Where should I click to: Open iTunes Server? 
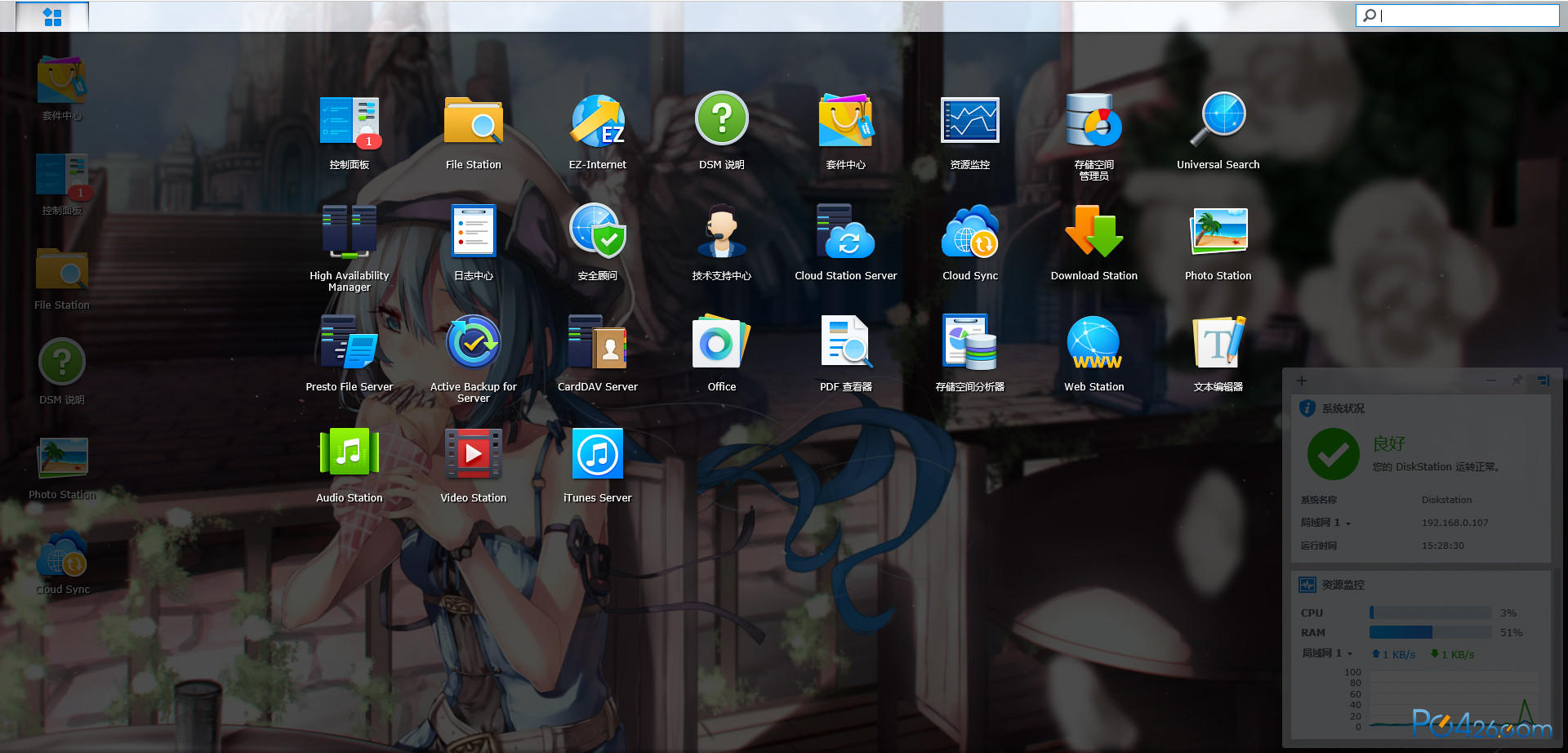click(x=598, y=454)
